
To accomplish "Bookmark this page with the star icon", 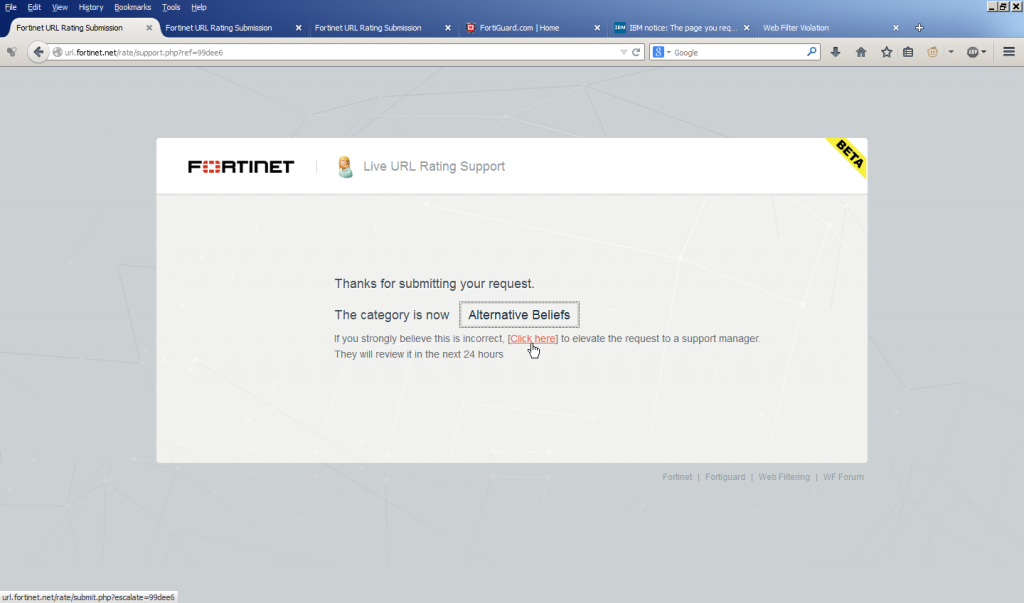I will (886, 51).
